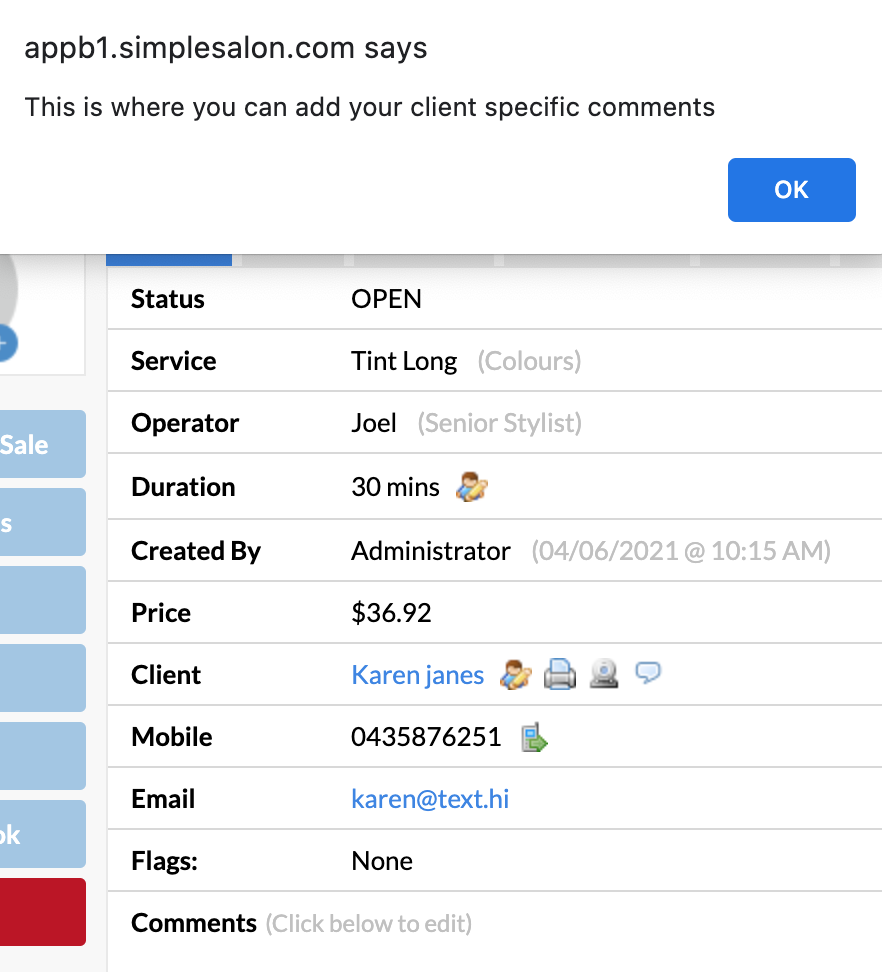The height and width of the screenshot is (972, 882).
Task: Send SMS using phone icon beside mobile number
Action: pos(532,737)
